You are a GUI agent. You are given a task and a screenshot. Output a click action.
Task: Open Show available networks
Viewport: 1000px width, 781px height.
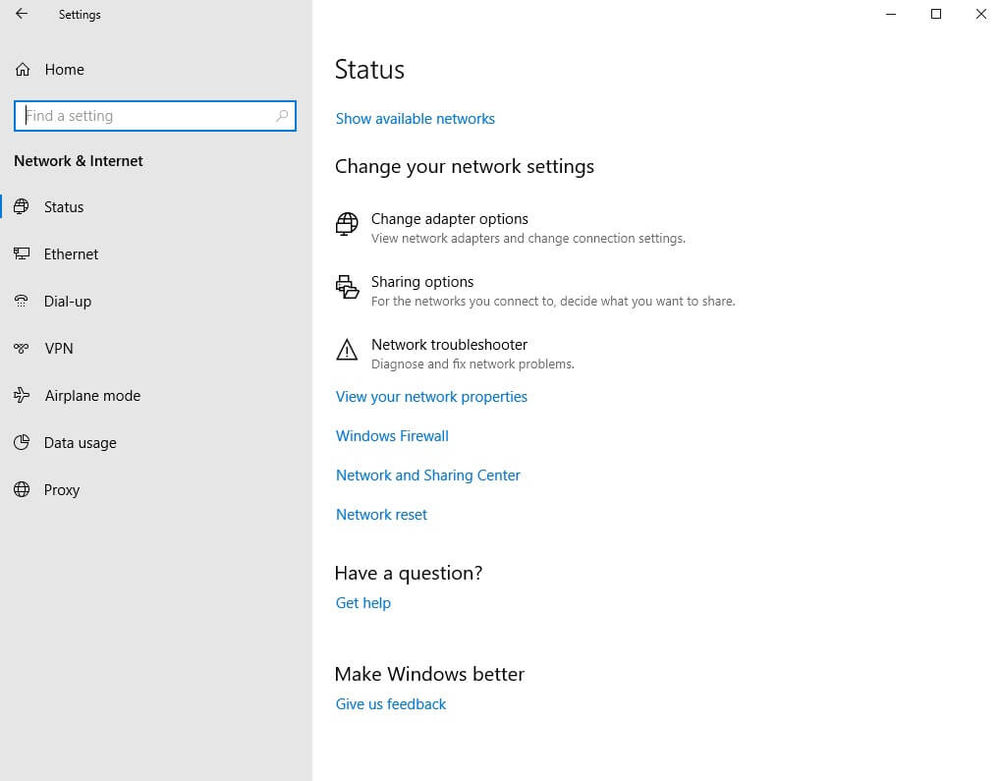415,118
